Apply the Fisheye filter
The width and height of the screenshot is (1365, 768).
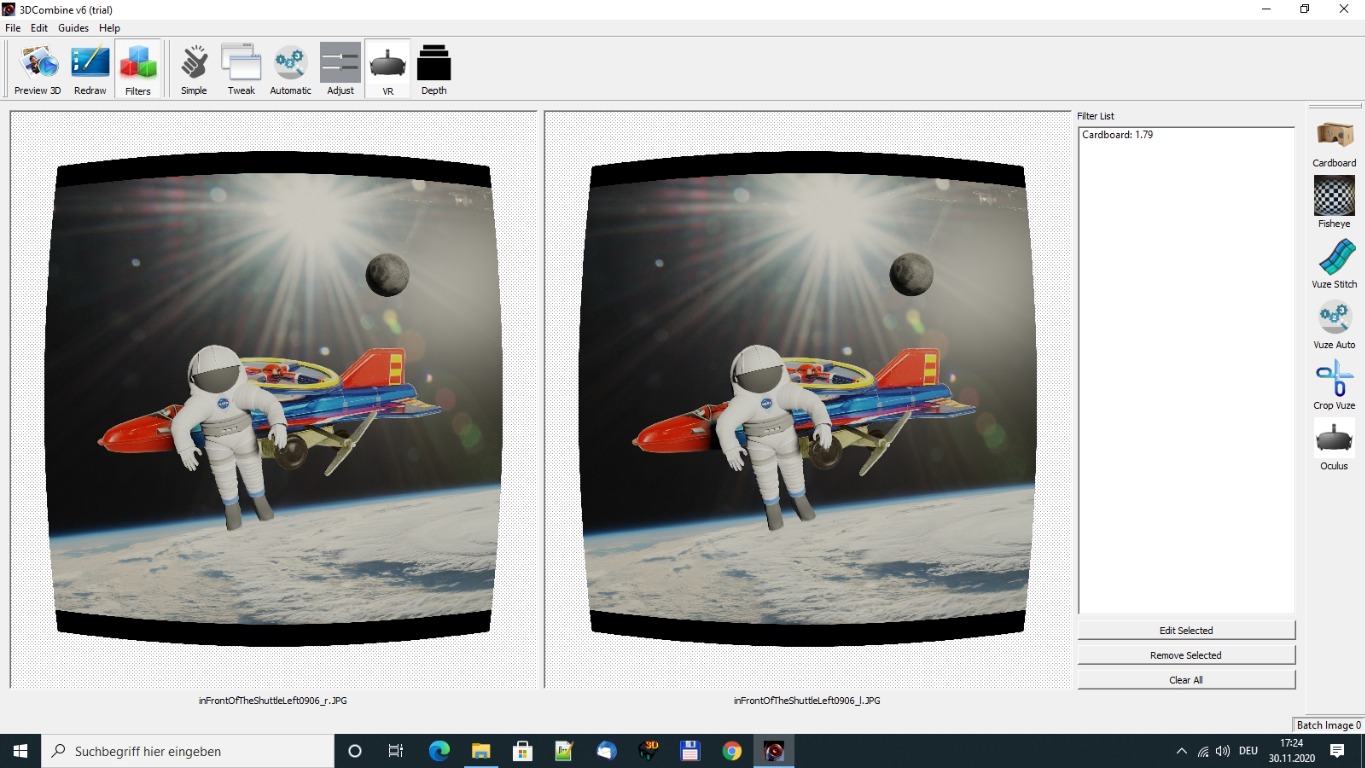point(1334,203)
